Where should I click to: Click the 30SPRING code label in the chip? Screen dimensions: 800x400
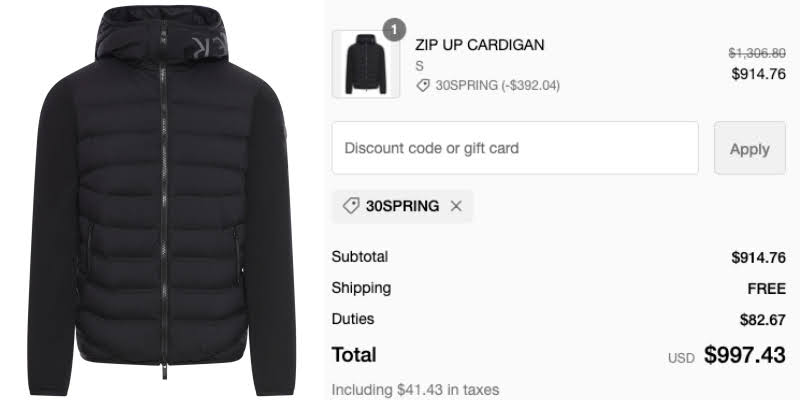point(403,206)
